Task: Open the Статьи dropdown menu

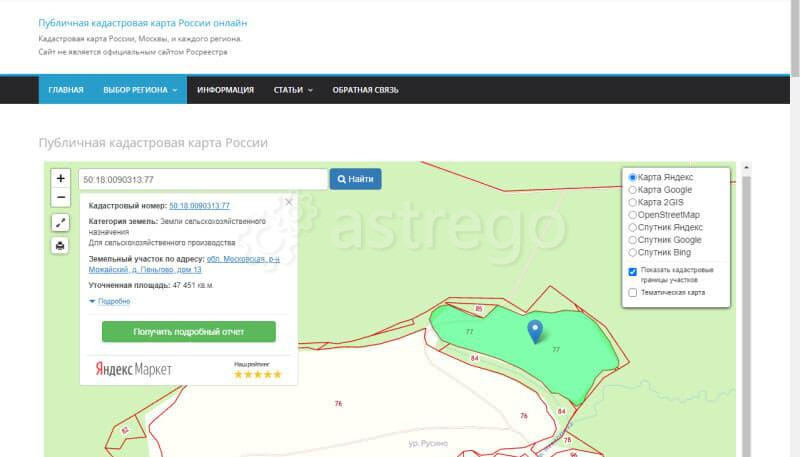Action: click(293, 90)
